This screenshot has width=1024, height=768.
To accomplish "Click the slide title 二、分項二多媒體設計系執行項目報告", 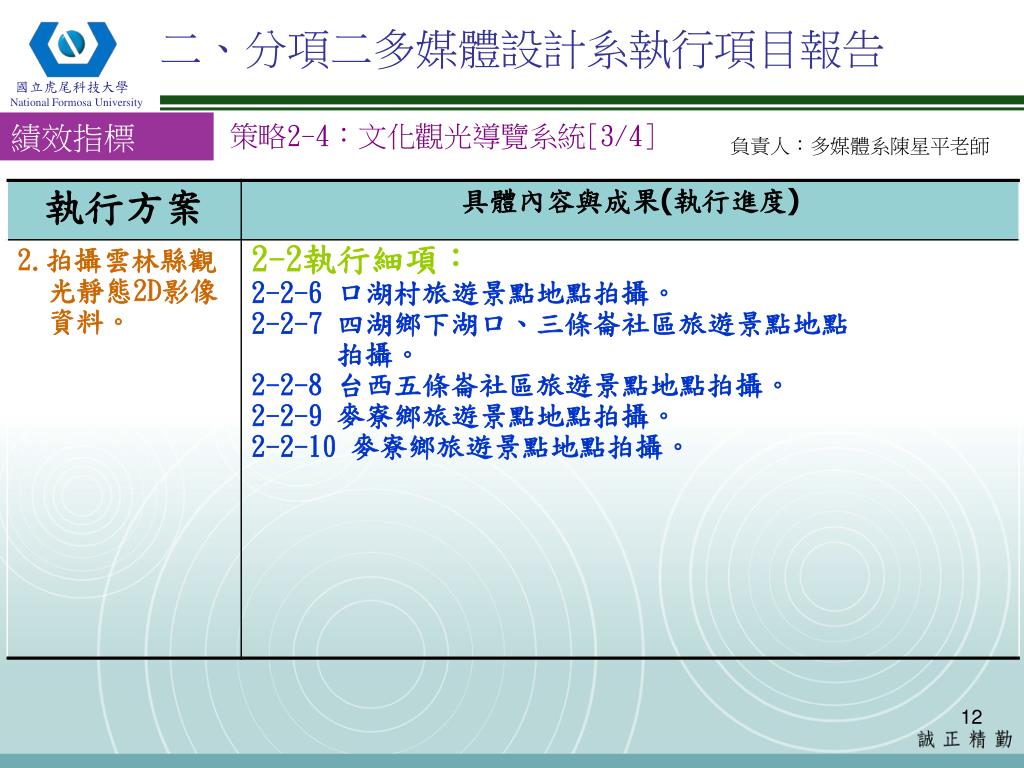I will pos(522,50).
